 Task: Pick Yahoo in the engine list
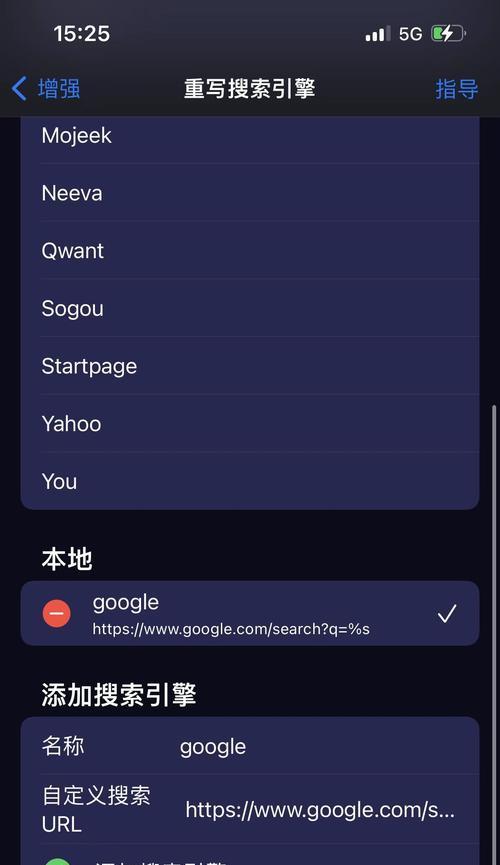coord(250,423)
